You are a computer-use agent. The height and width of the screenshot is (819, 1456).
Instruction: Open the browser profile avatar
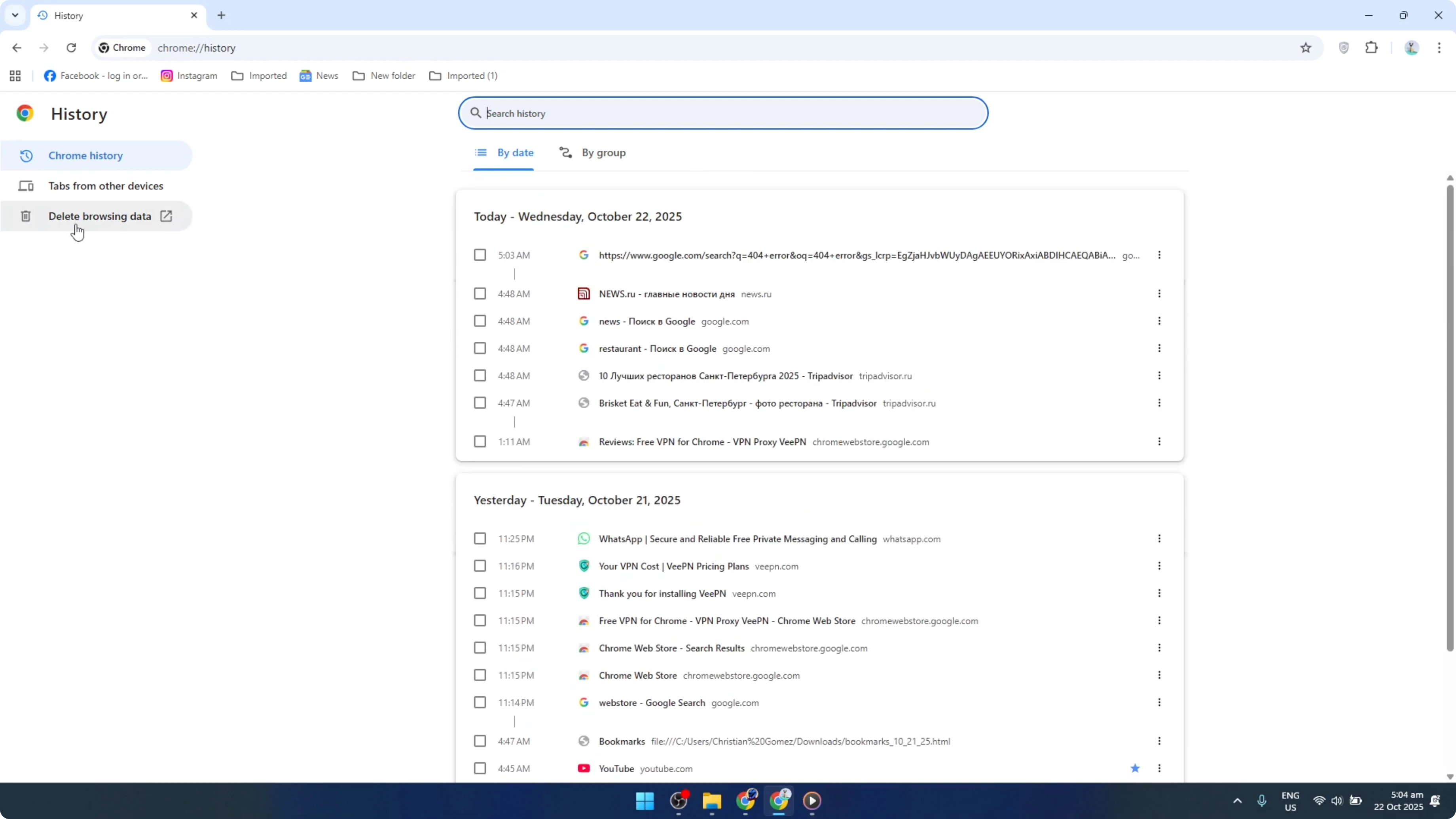click(x=1411, y=47)
